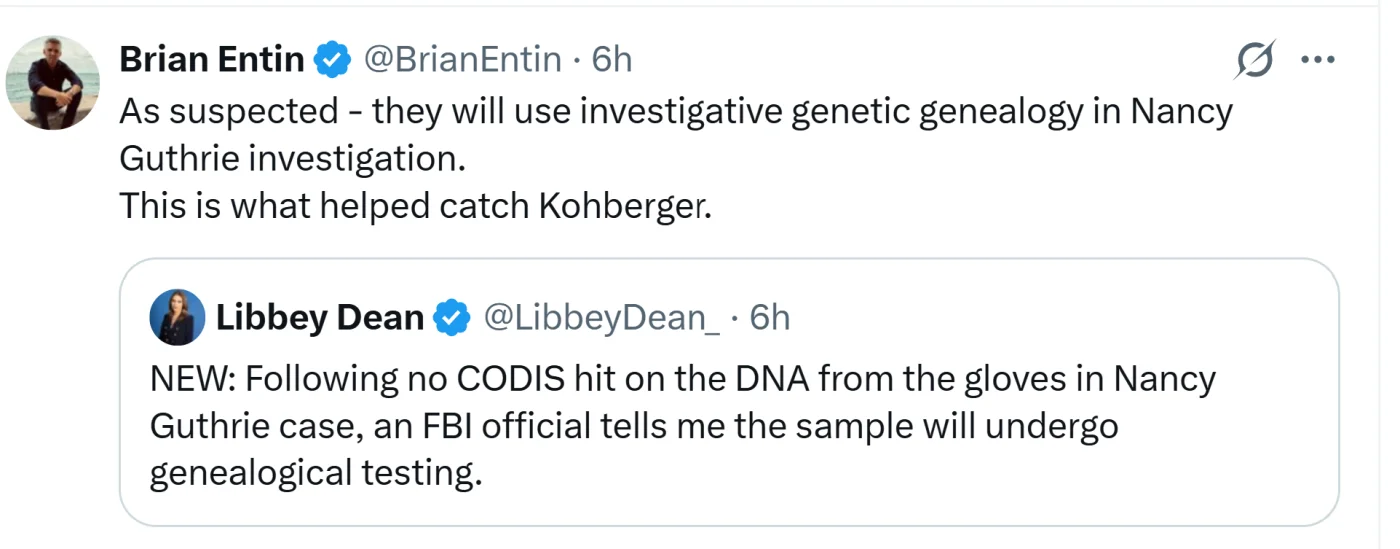Open quoted post via "NEW: Following no CODIS" line

pos(682,379)
